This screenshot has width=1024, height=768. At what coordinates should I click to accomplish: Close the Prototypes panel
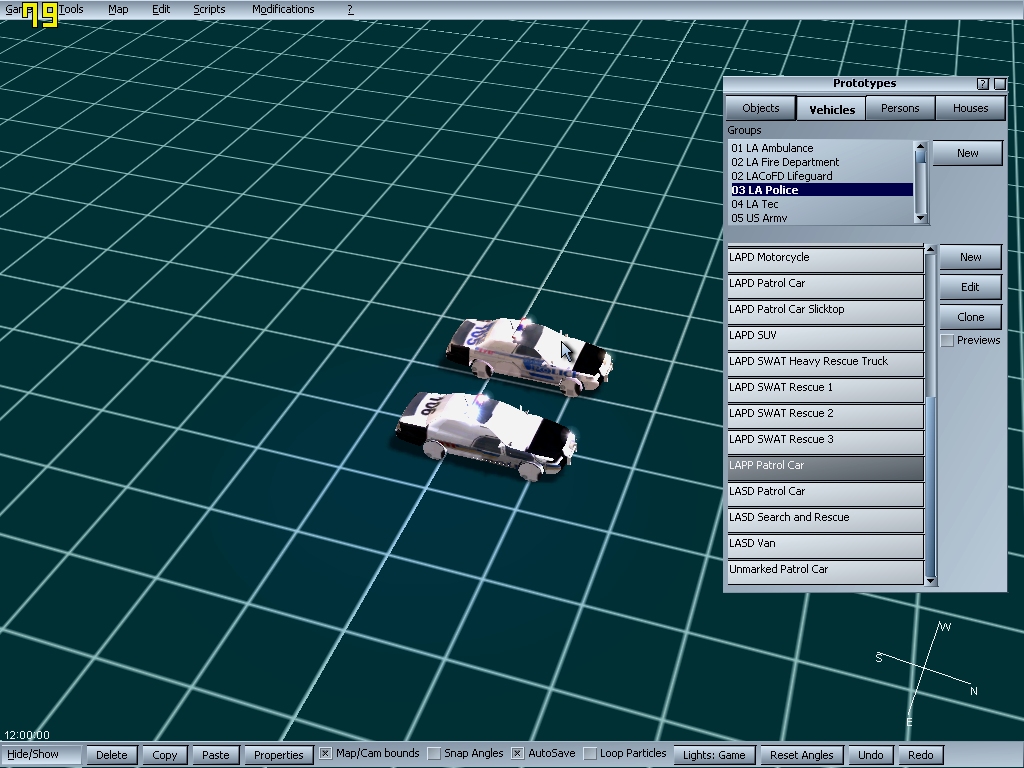point(1000,84)
